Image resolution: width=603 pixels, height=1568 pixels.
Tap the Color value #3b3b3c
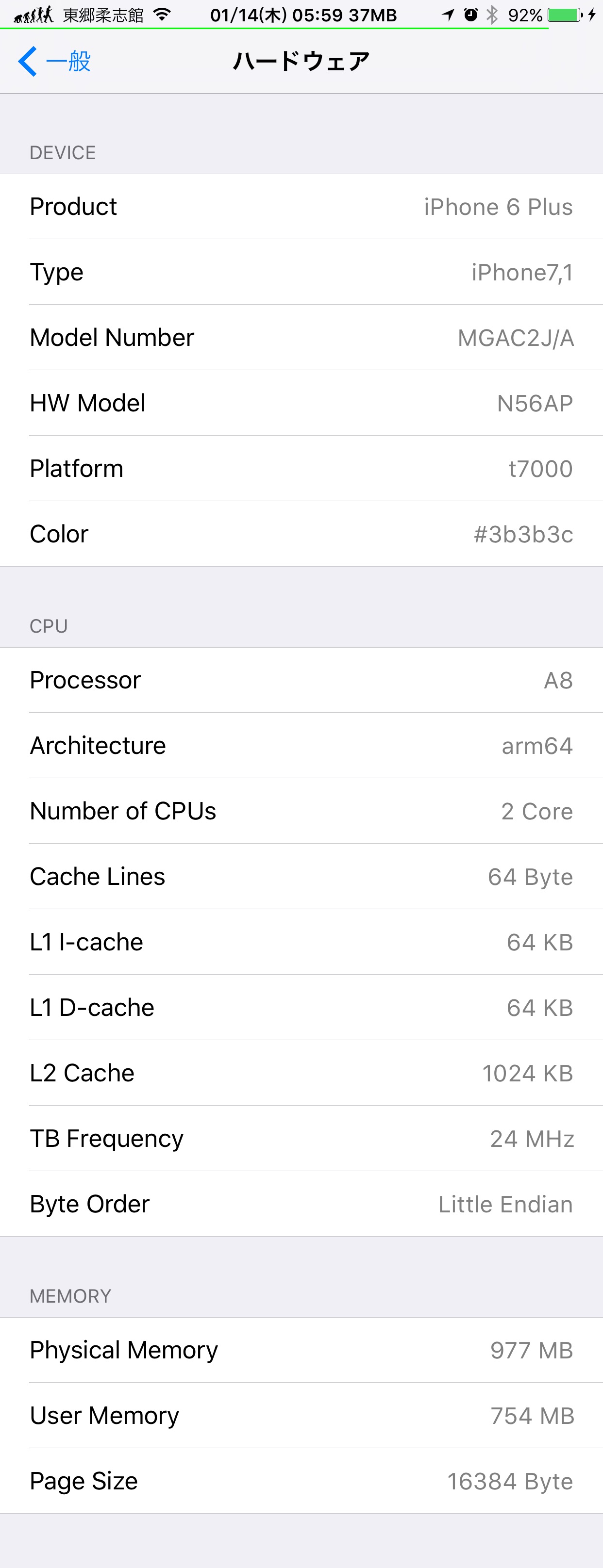[x=523, y=535]
